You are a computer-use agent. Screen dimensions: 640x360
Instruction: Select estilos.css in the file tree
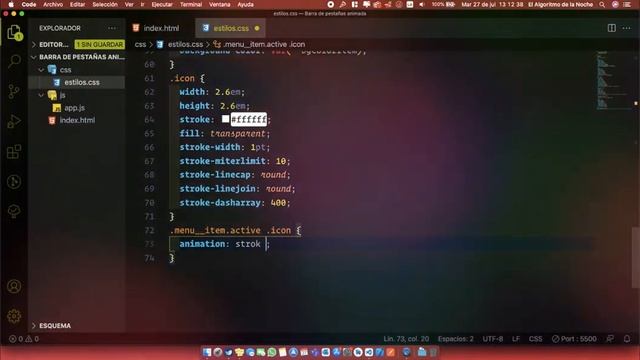click(x=82, y=82)
